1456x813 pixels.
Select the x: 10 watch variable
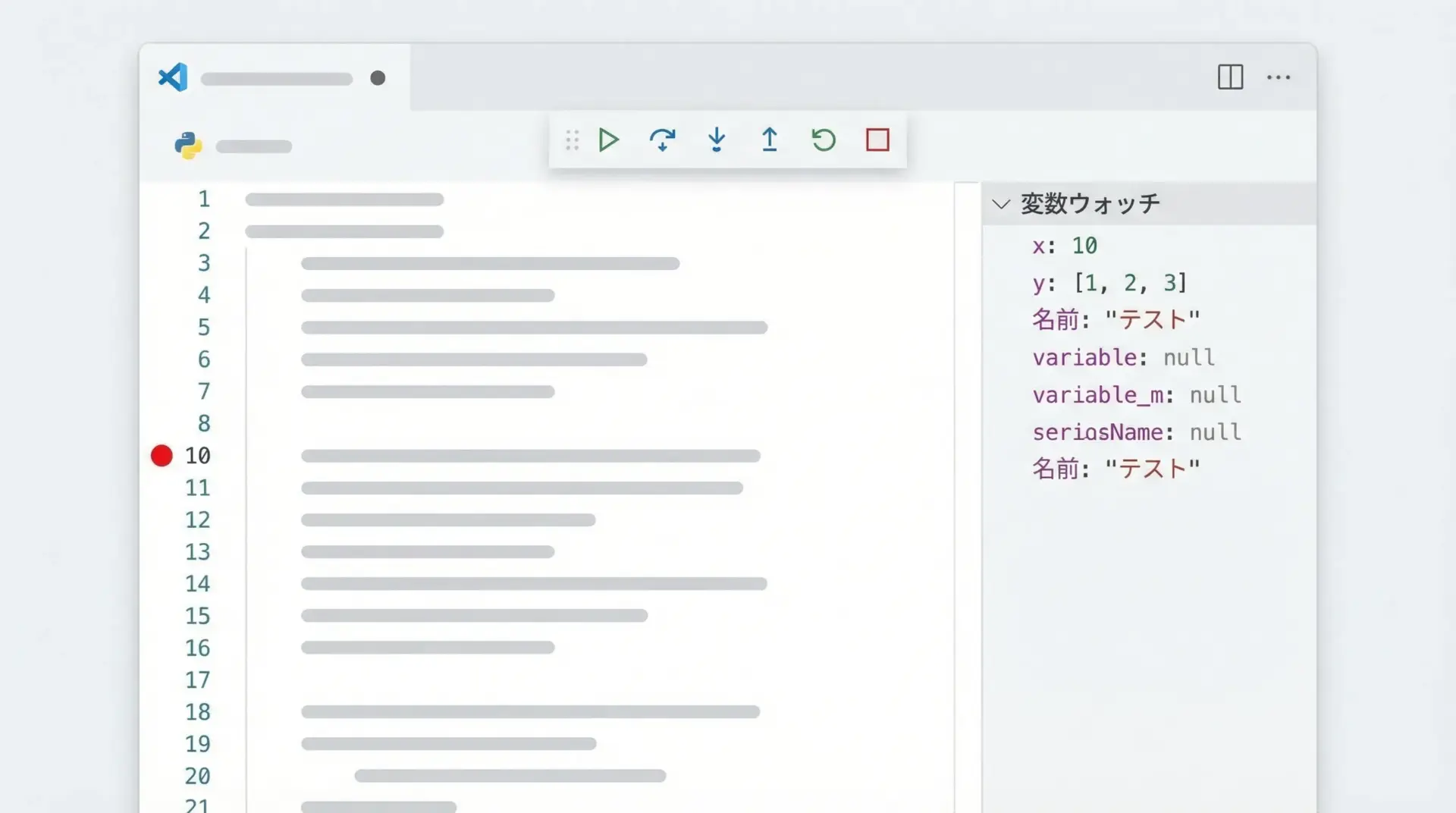coord(1065,246)
